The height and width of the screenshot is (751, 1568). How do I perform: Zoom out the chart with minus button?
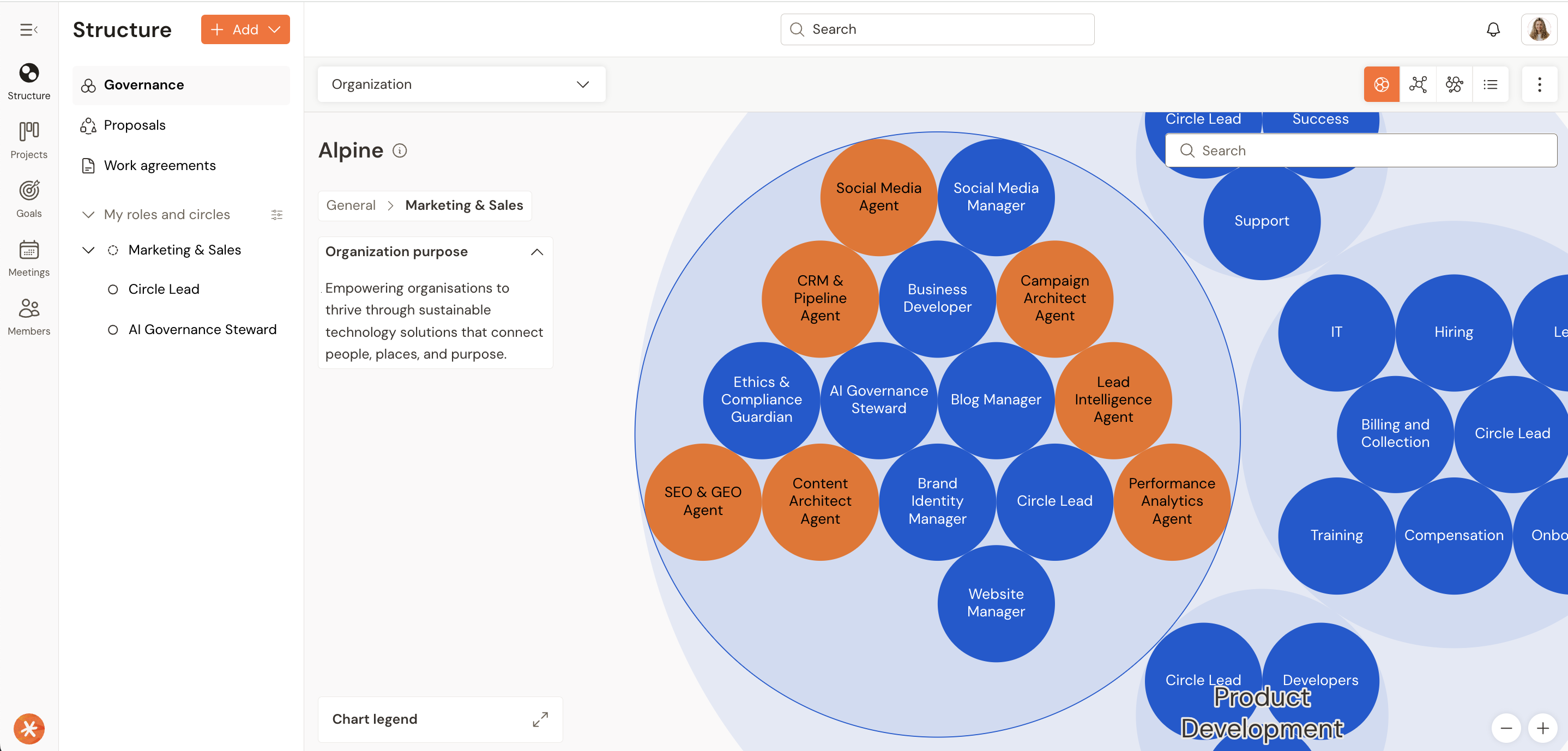[x=1506, y=728]
